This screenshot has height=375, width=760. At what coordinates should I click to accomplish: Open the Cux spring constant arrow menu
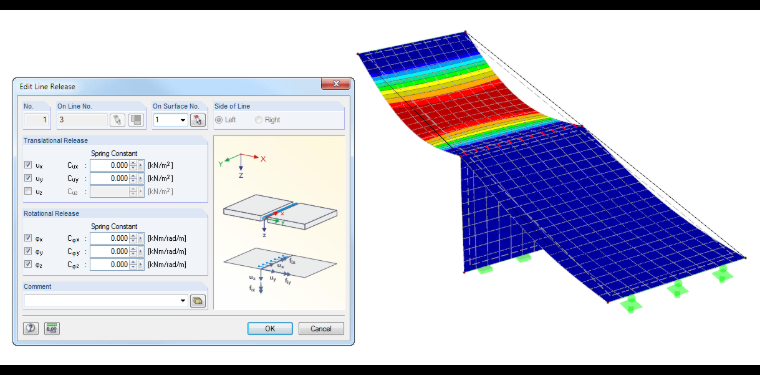141,165
